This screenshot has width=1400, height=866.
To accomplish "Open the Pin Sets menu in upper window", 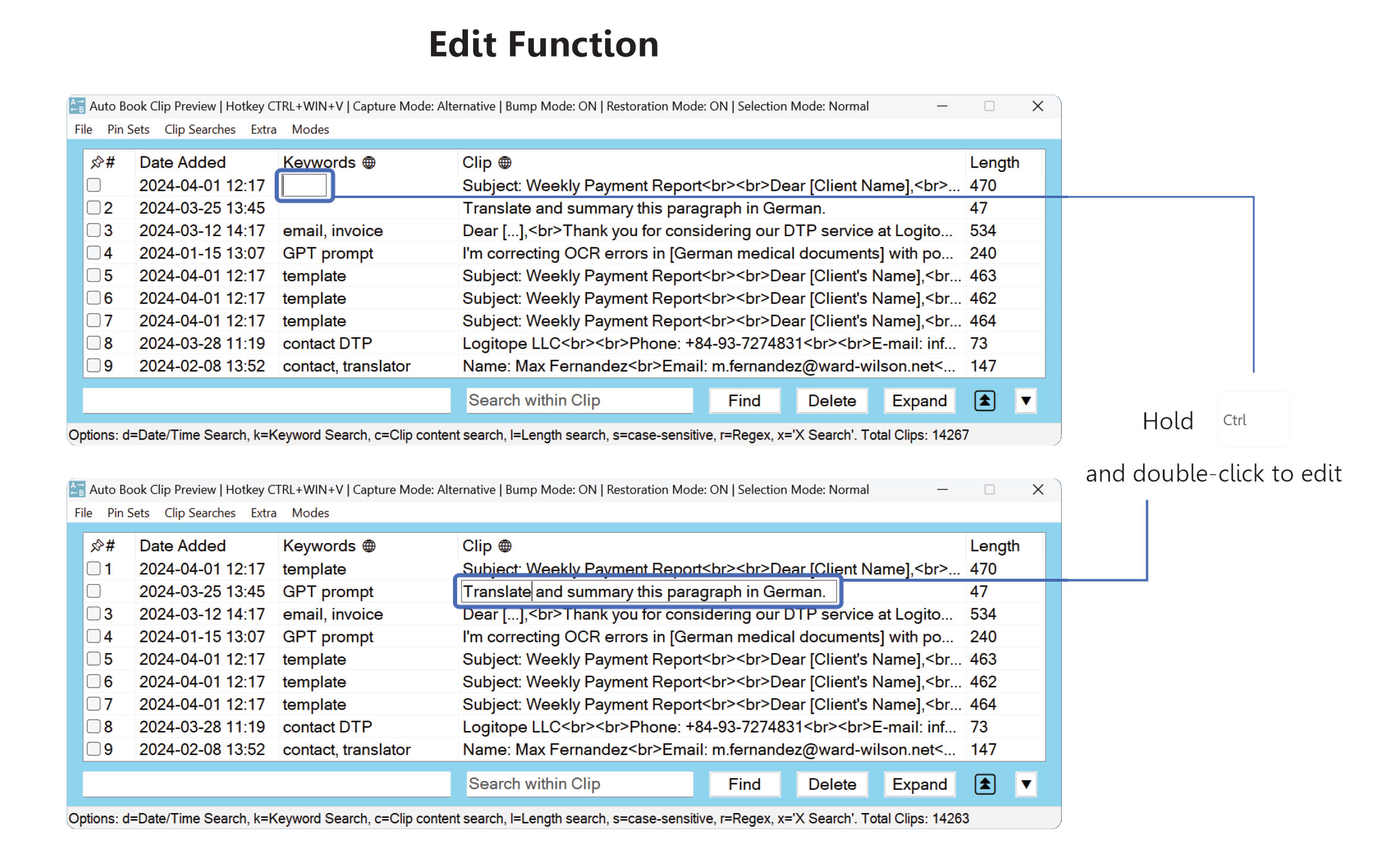I will (128, 129).
